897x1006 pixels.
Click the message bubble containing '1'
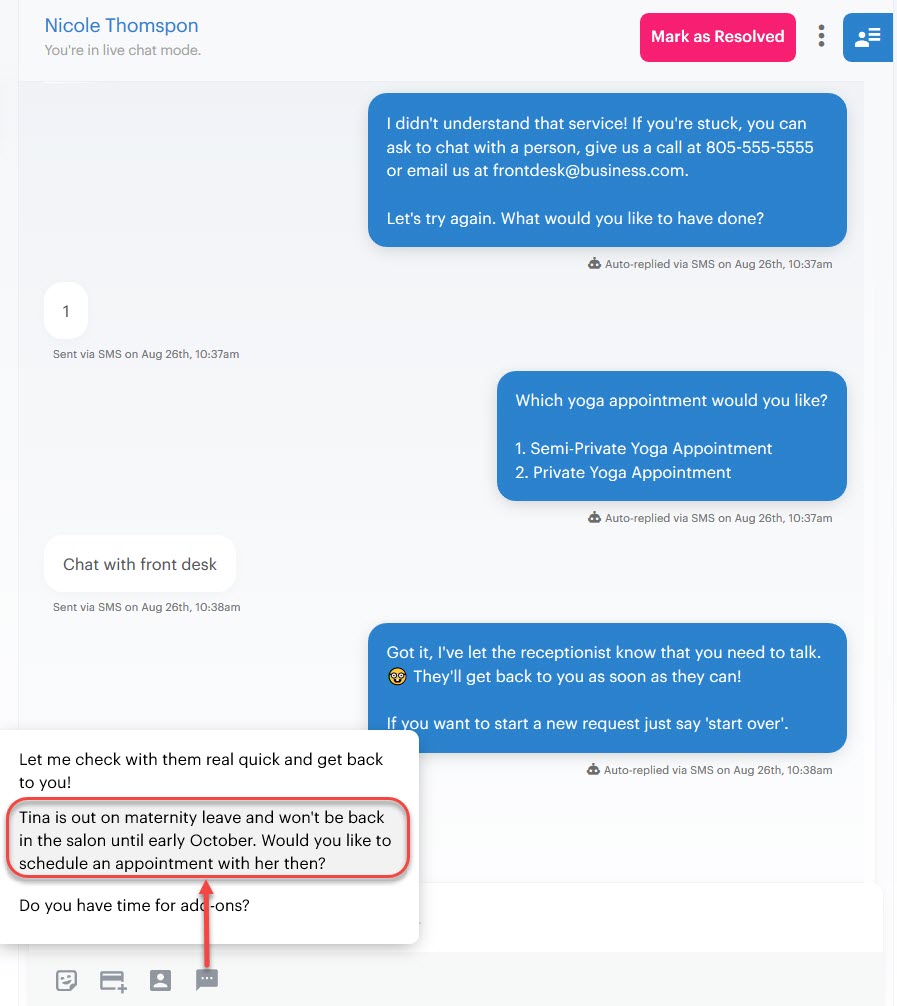point(65,311)
